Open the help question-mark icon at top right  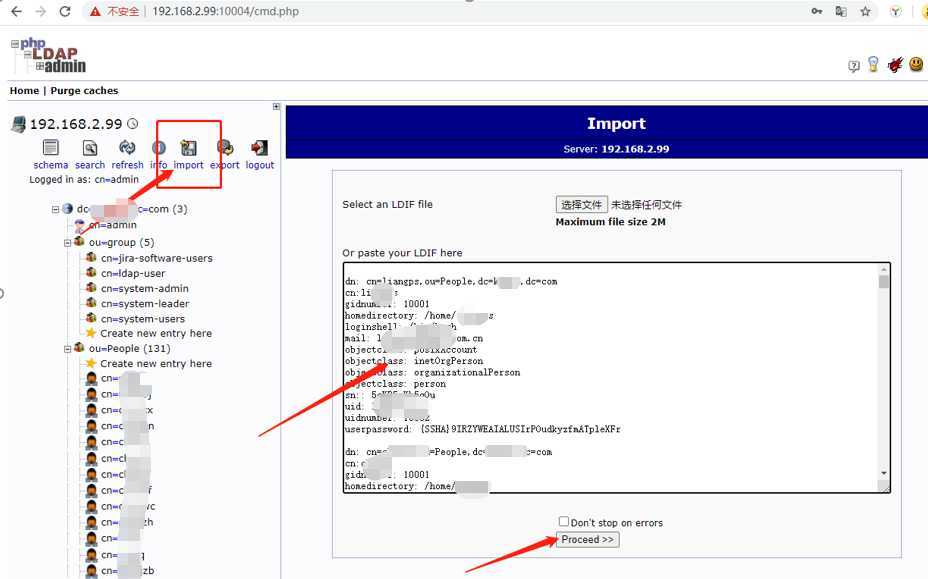tap(853, 66)
